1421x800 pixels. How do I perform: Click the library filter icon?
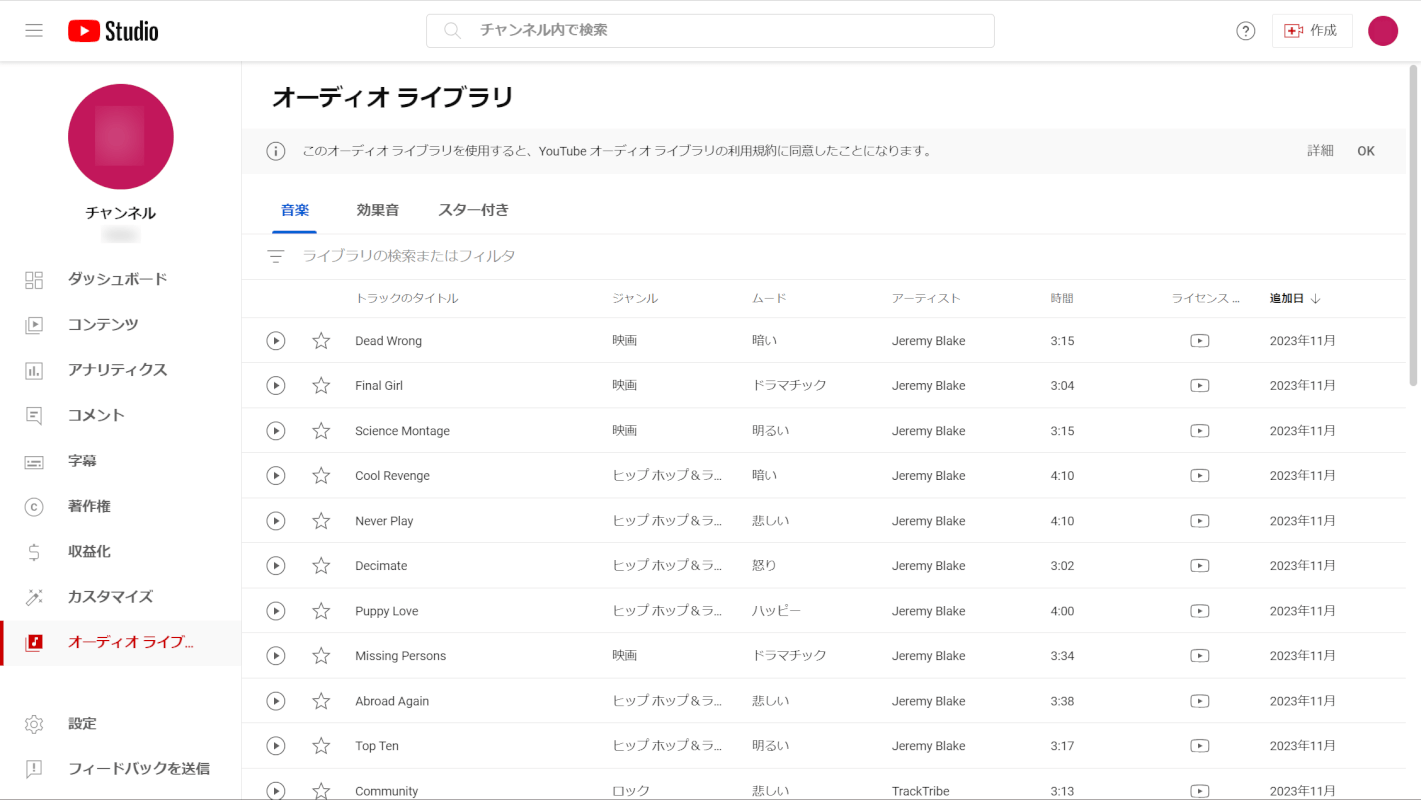[x=276, y=257]
